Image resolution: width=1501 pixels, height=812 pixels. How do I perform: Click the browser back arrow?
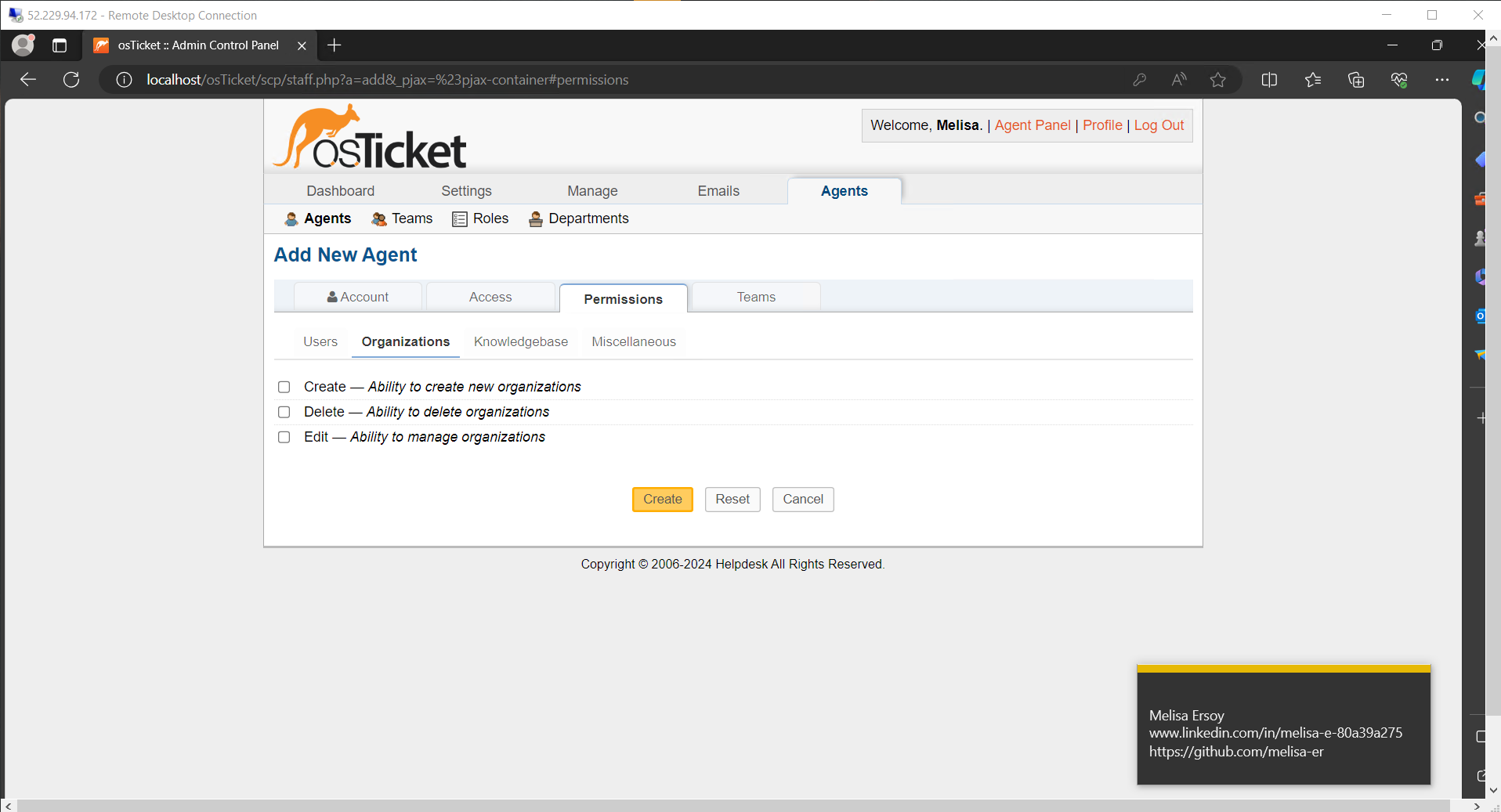[x=28, y=80]
